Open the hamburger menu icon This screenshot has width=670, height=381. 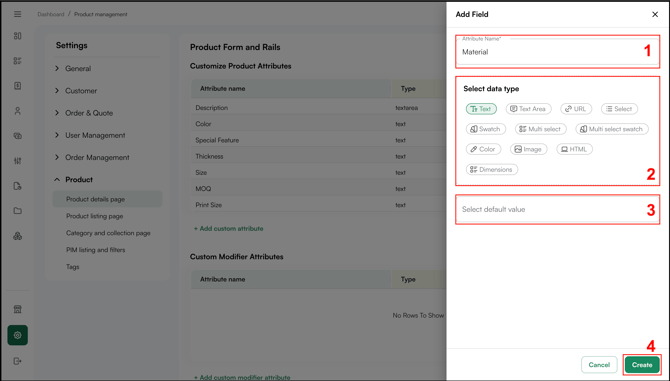[x=18, y=14]
